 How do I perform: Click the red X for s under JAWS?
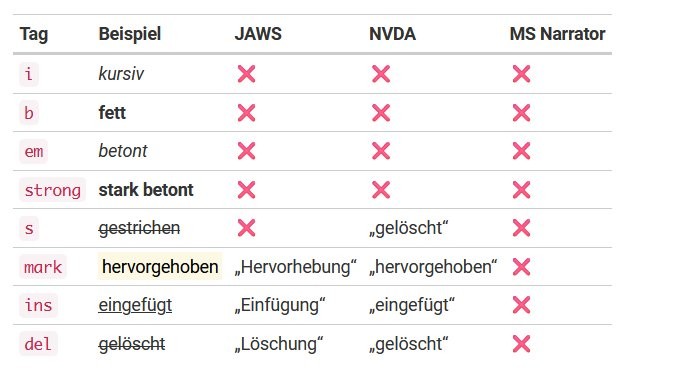click(246, 228)
